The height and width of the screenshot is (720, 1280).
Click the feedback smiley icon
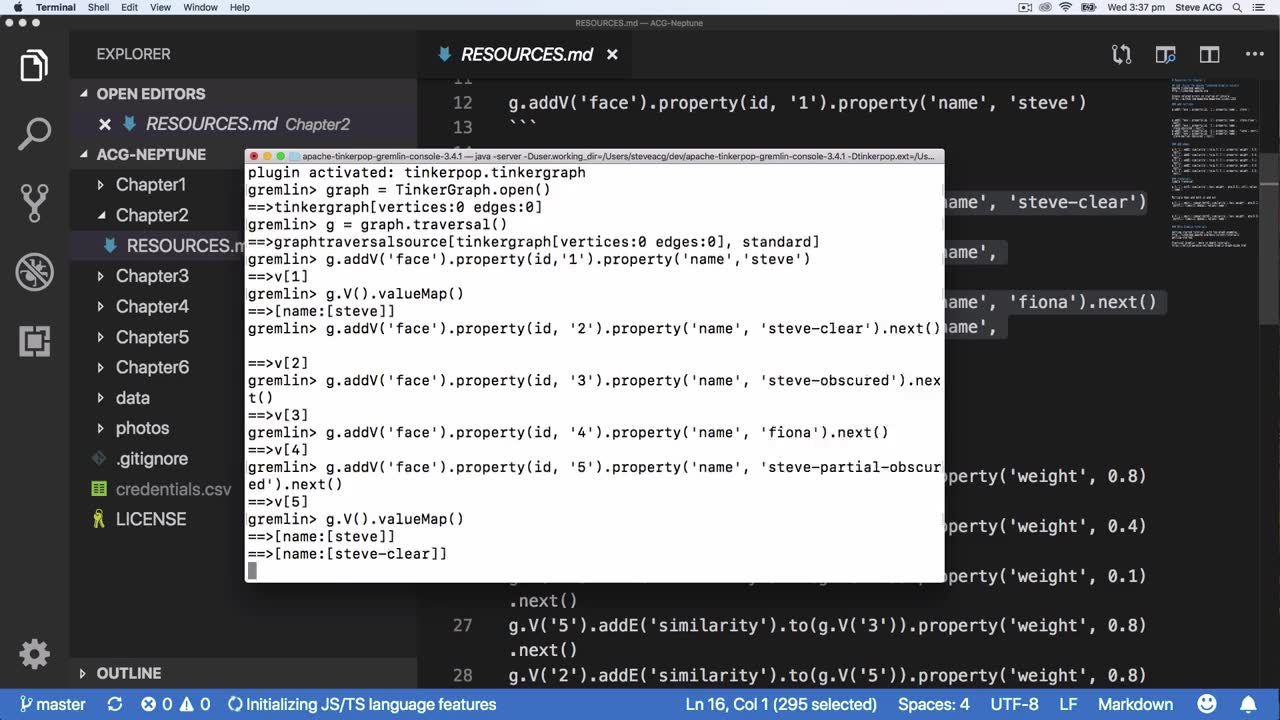point(1206,704)
